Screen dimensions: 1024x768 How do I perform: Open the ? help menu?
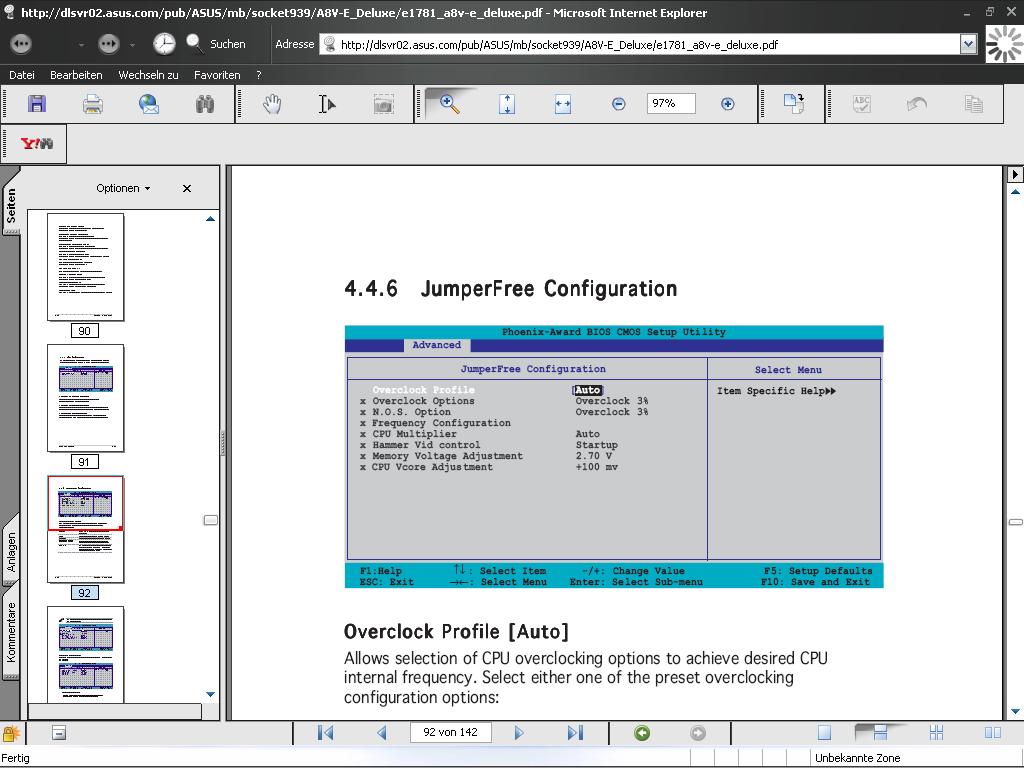(x=259, y=75)
